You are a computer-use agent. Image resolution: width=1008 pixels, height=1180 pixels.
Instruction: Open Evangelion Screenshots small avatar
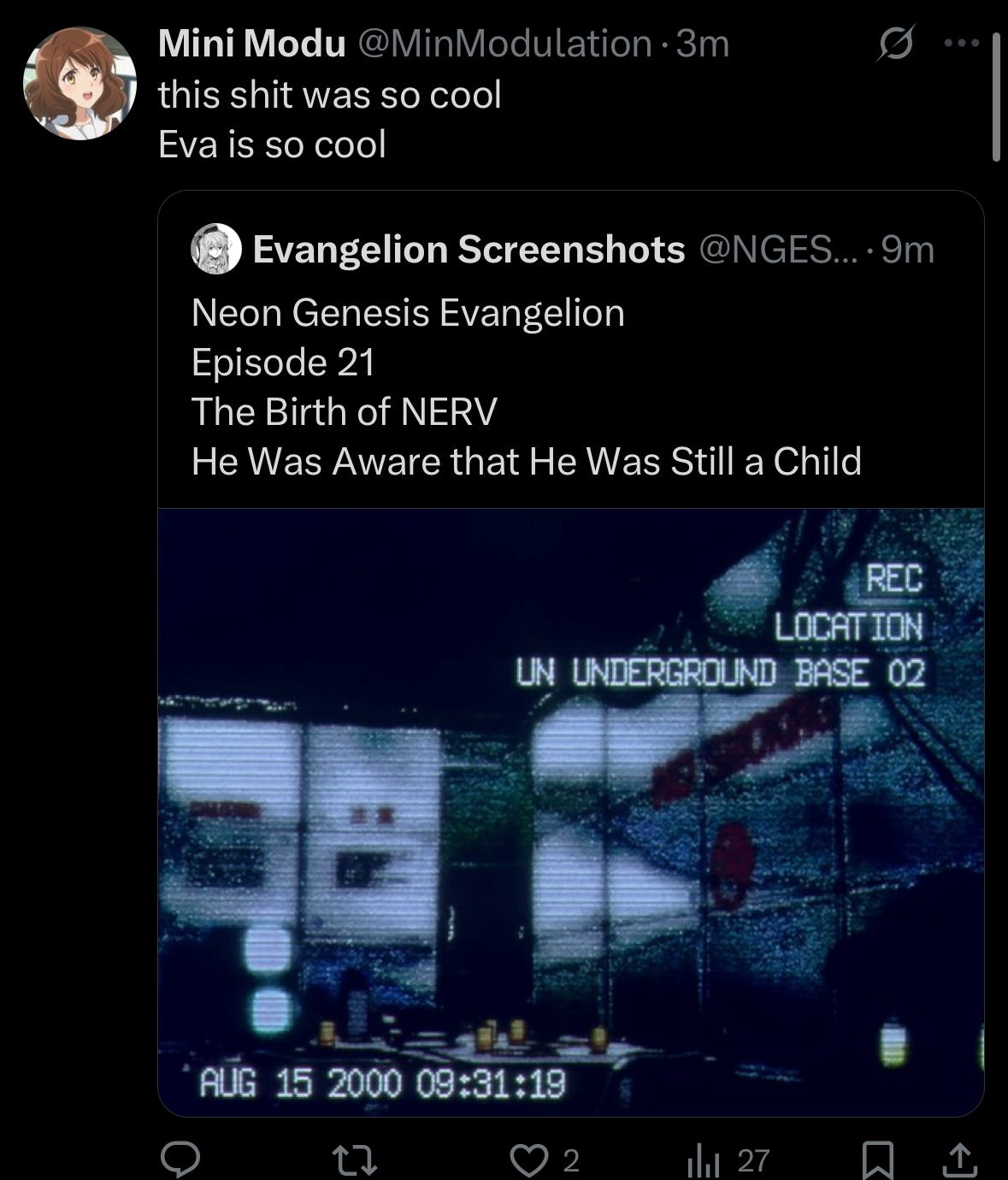215,249
